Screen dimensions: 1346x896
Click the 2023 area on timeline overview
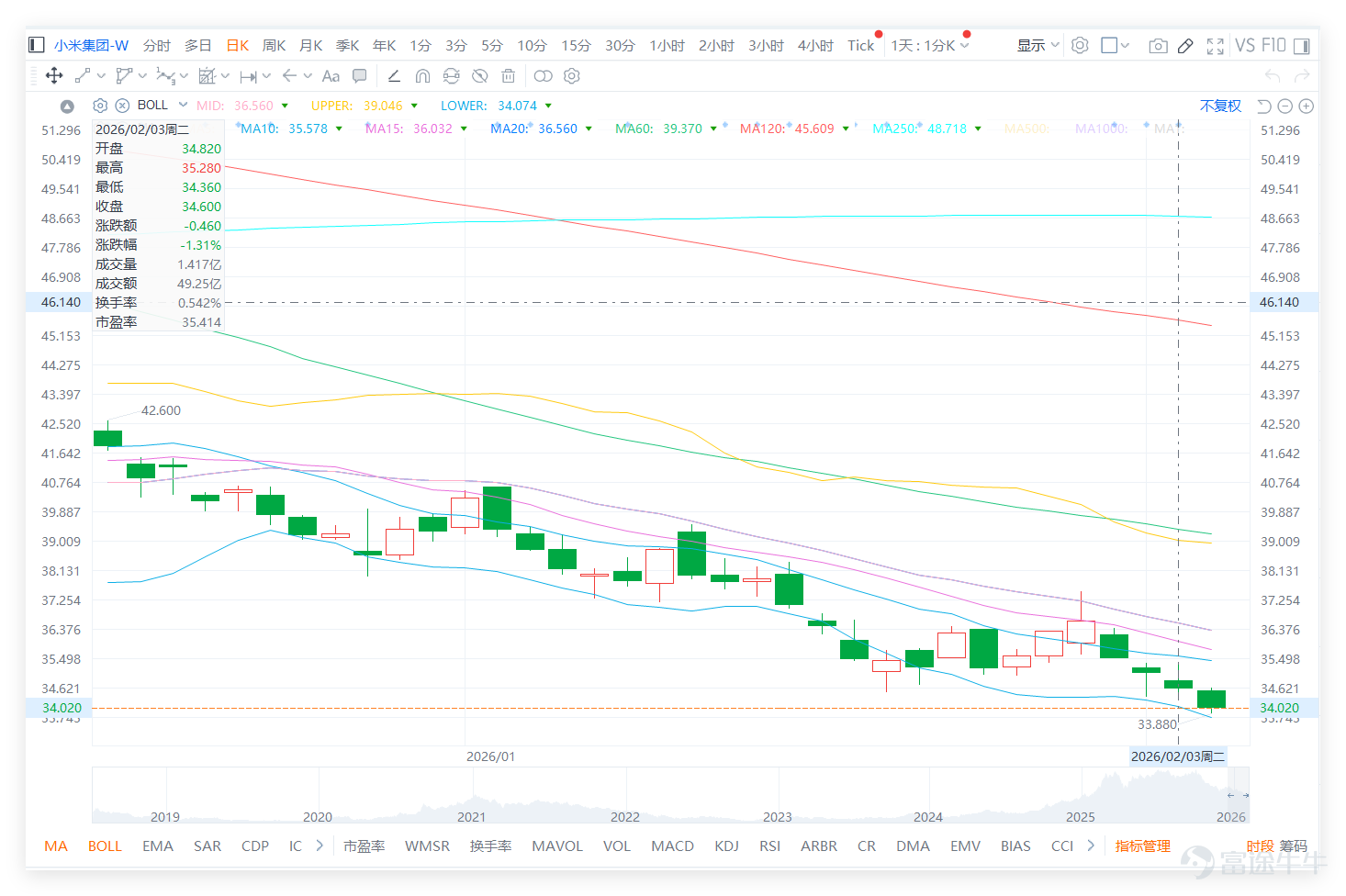(x=778, y=816)
